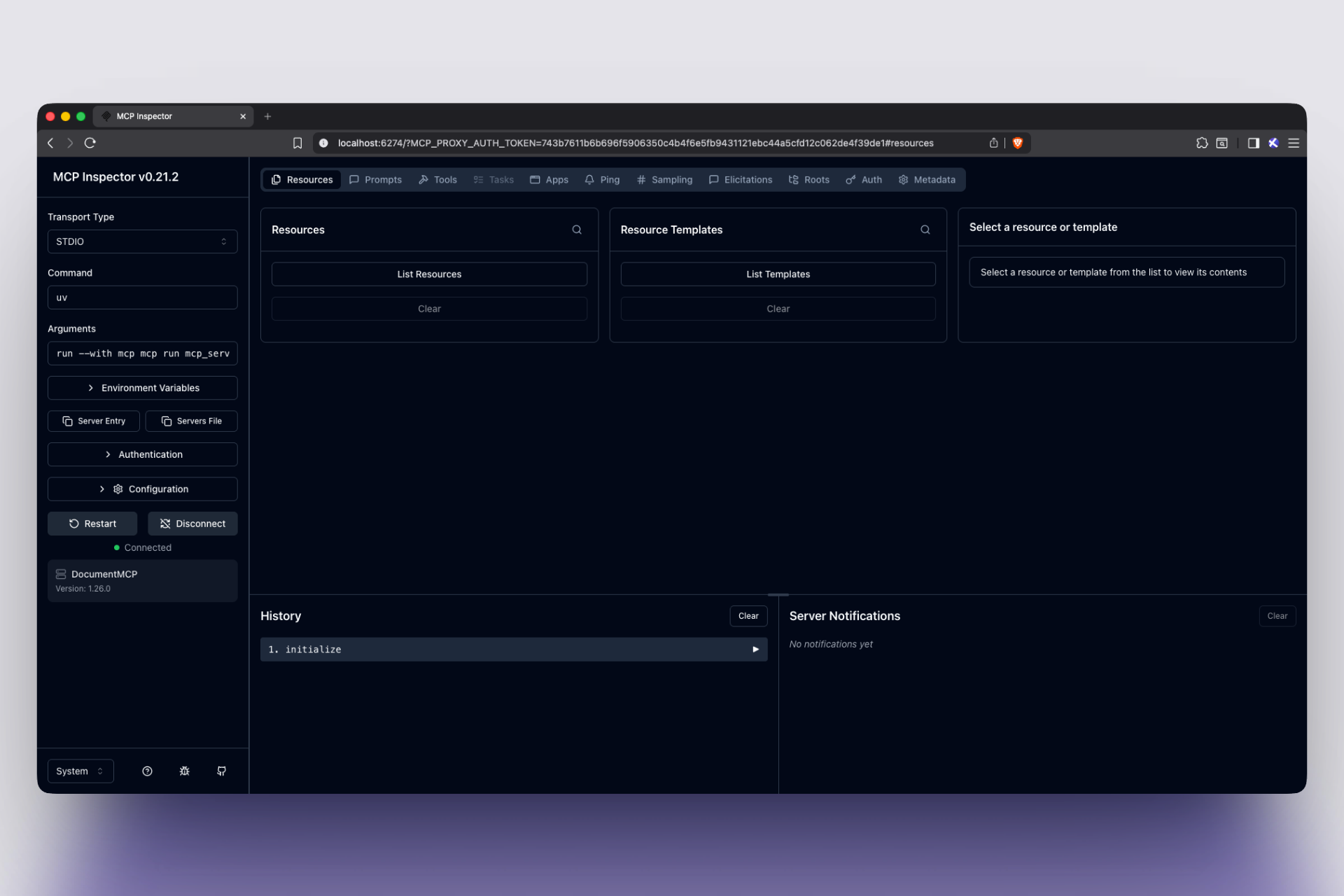Click the DocumentMCP server name
1344x896 pixels.
coord(104,574)
